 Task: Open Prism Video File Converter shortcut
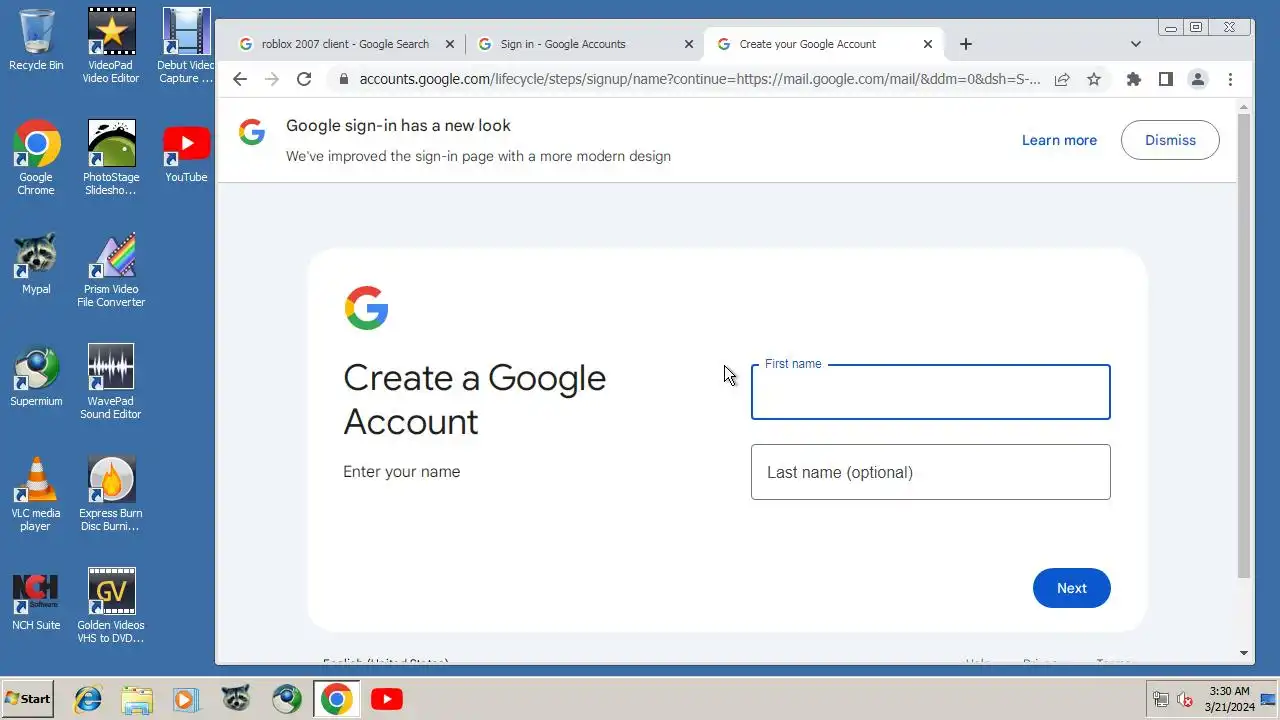click(111, 269)
